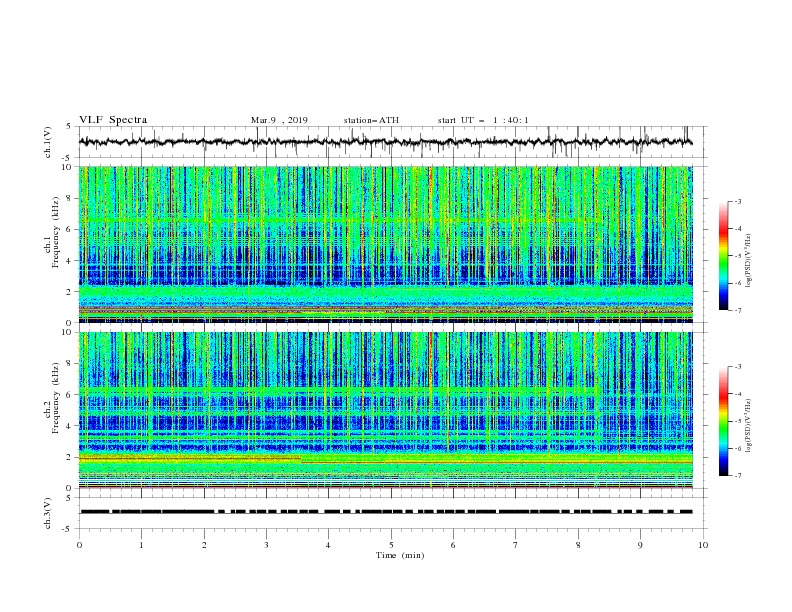Click time axis tick label "9"

tap(640, 545)
